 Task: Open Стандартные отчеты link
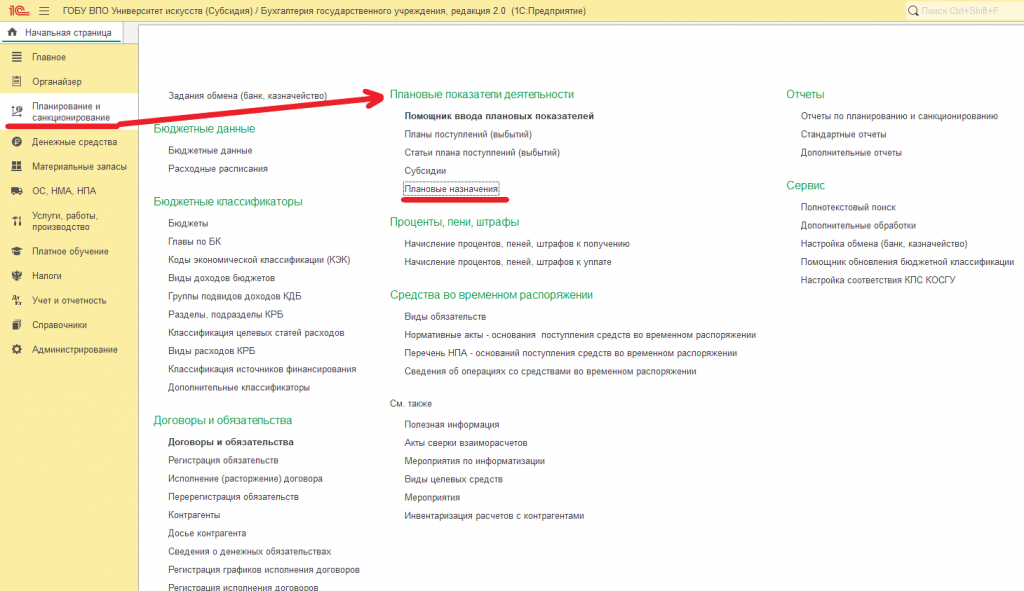click(x=844, y=134)
